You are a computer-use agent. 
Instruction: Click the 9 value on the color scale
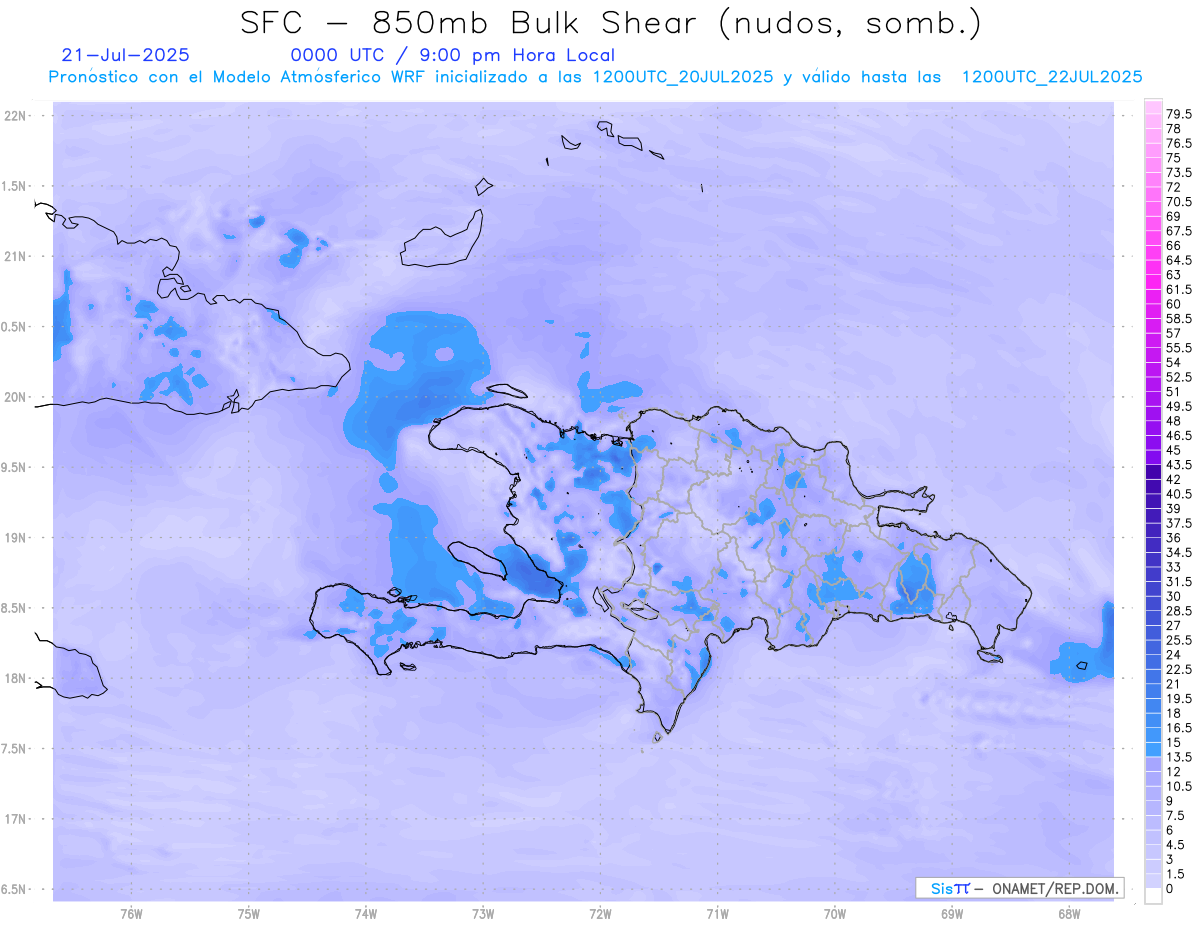(x=1169, y=801)
